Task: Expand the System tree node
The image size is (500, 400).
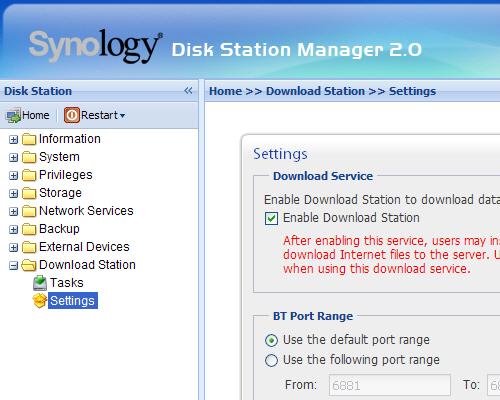Action: (13, 157)
